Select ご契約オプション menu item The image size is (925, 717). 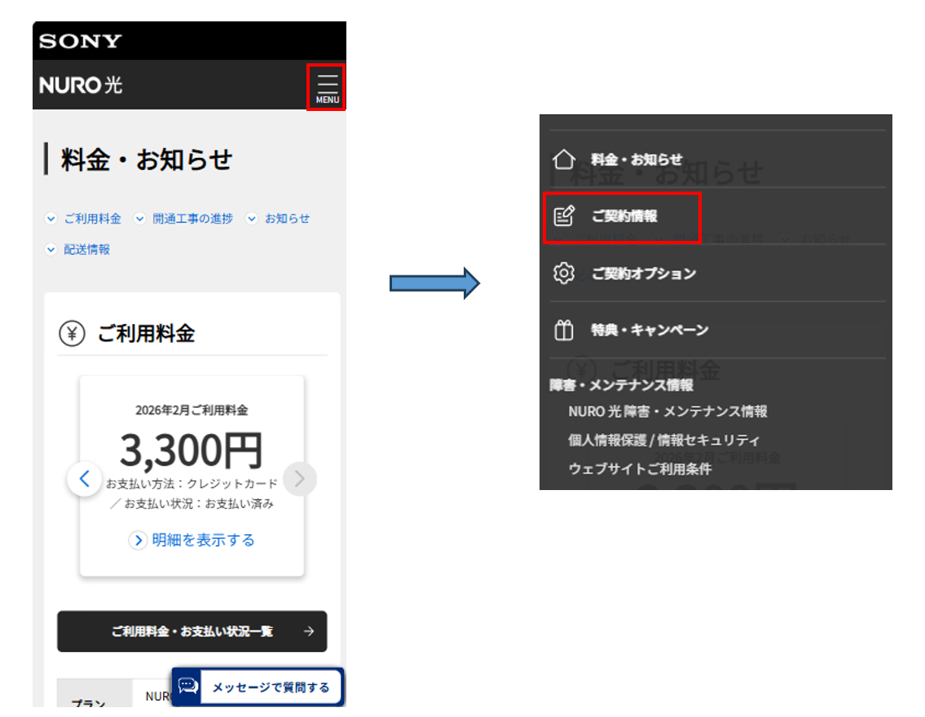pos(643,273)
